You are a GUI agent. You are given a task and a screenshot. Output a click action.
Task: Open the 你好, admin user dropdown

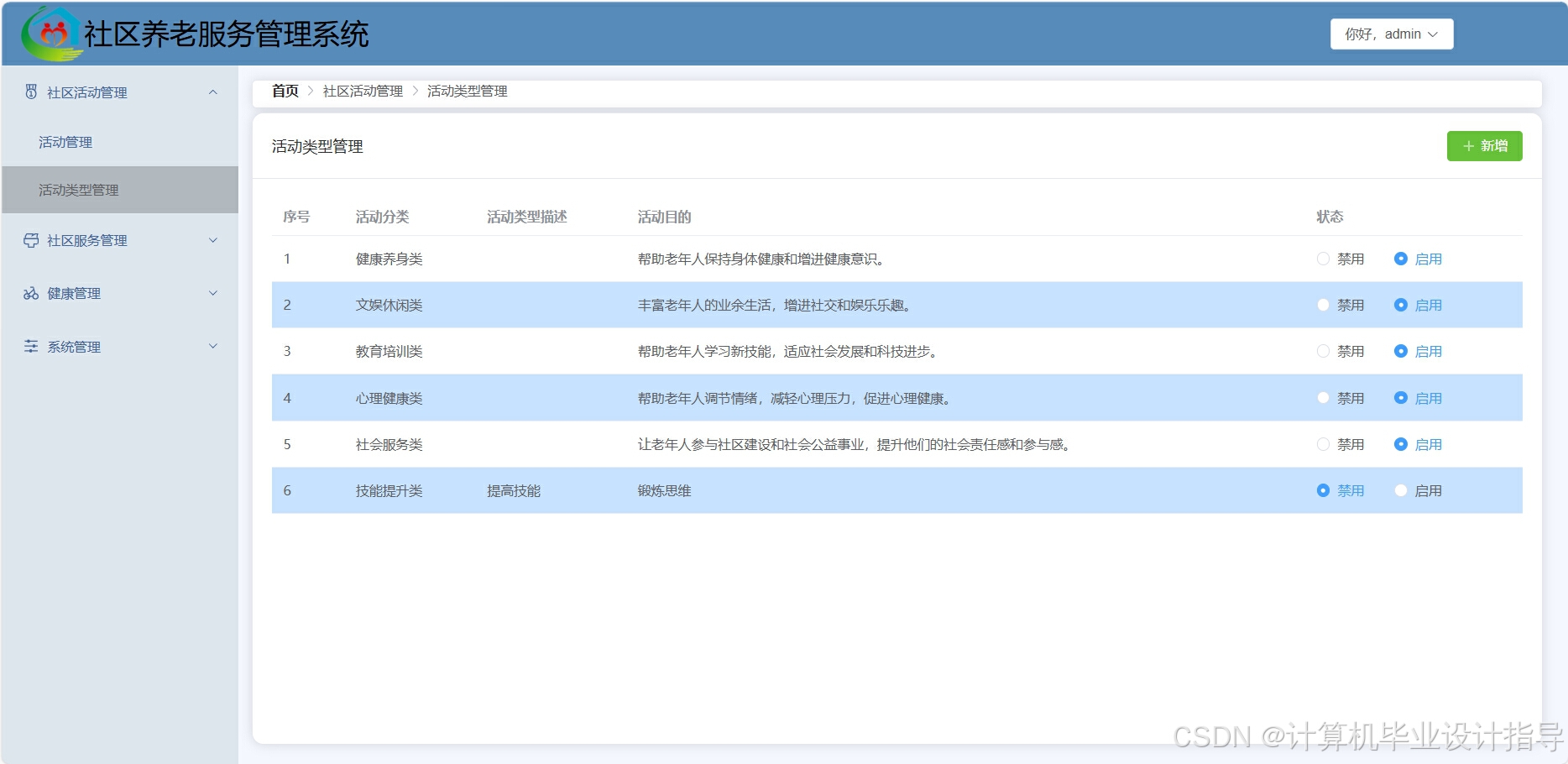point(1391,34)
